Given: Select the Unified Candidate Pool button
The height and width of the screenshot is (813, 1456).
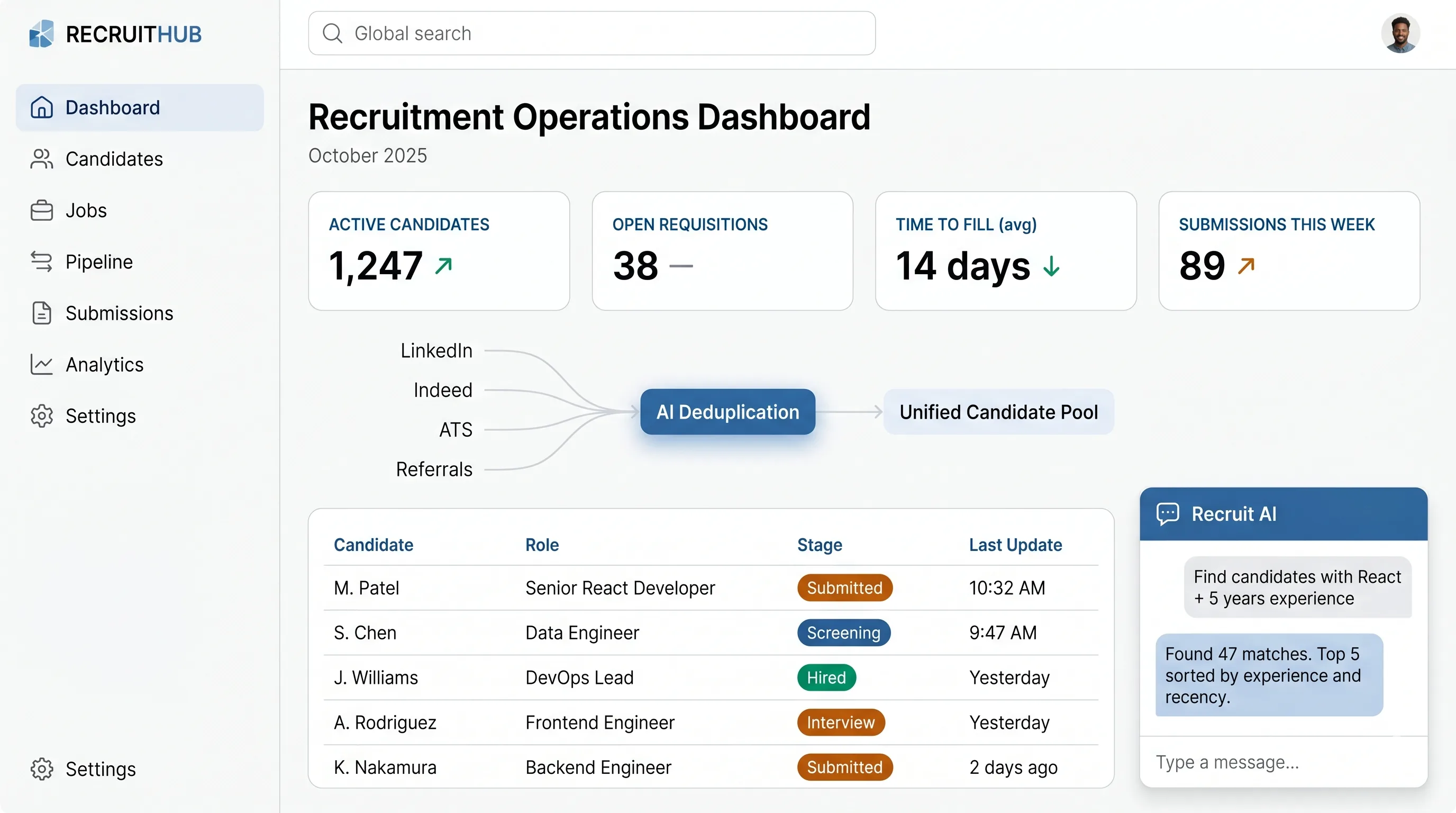Looking at the screenshot, I should pos(999,412).
